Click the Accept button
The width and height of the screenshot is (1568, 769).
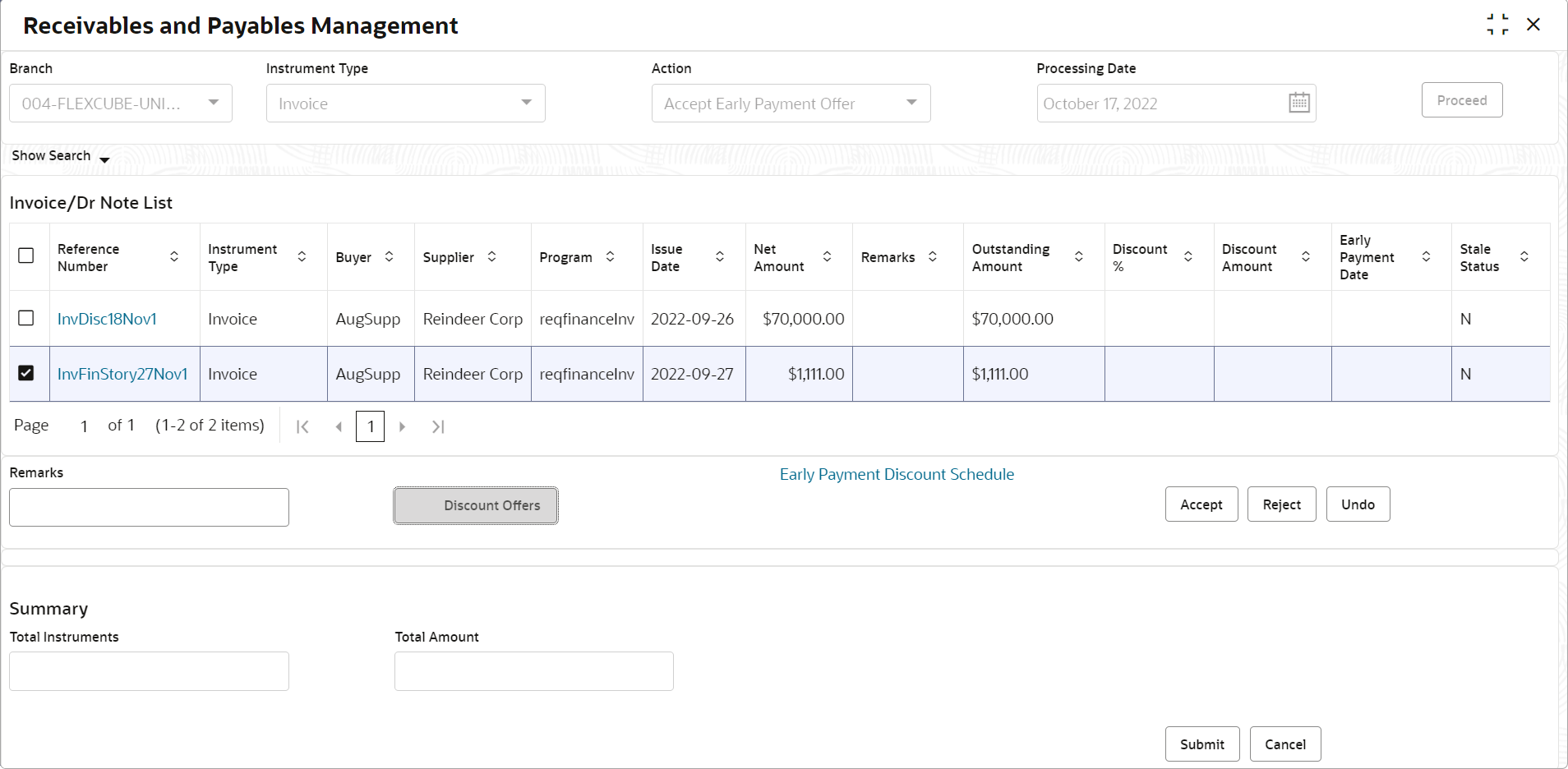pos(1201,504)
